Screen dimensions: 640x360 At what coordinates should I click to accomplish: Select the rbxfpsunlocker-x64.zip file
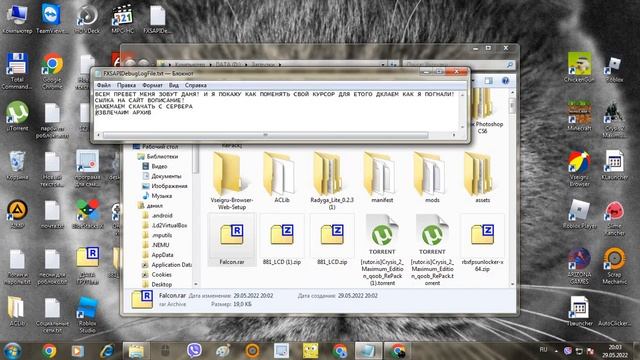point(482,243)
